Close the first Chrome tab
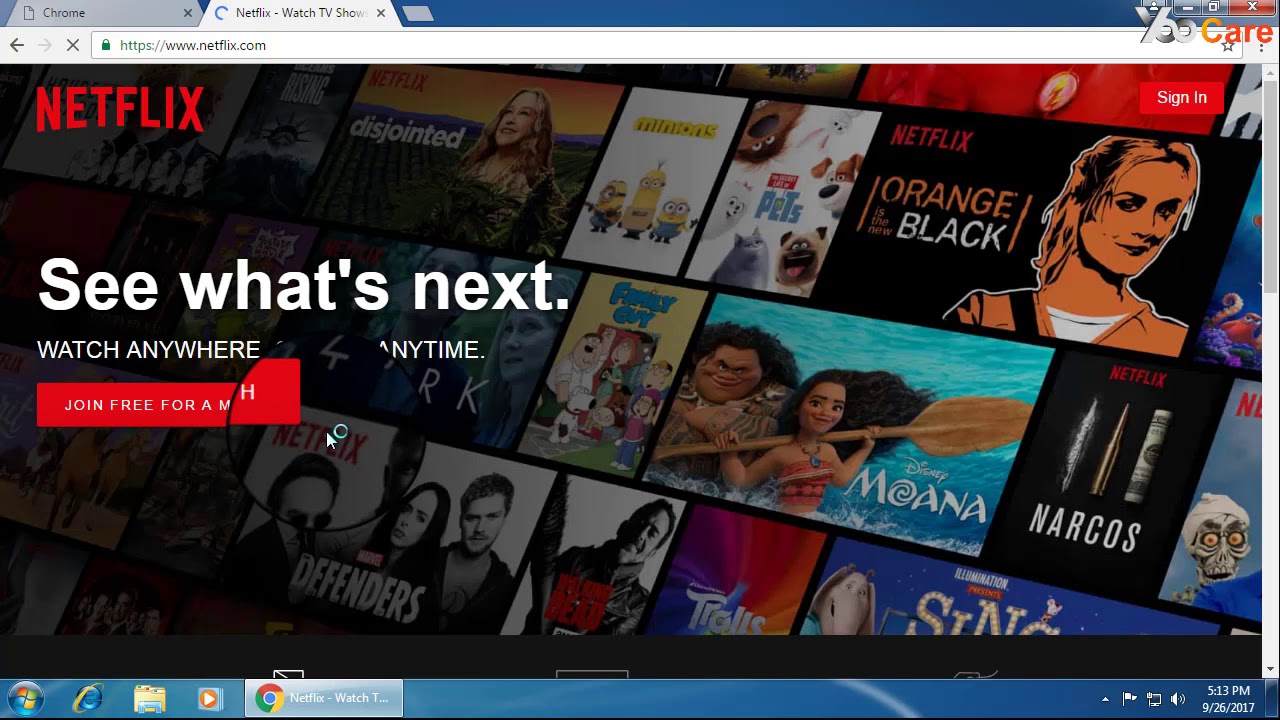The width and height of the screenshot is (1280, 720). tap(187, 13)
